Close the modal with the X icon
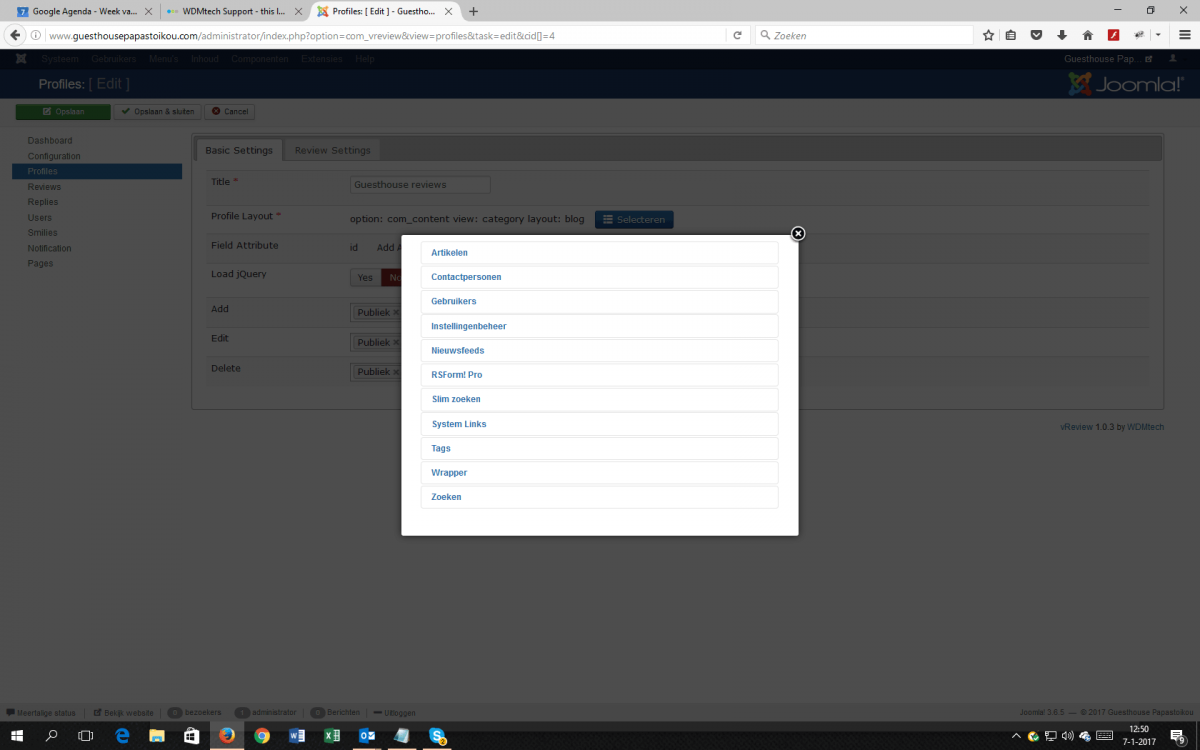The height and width of the screenshot is (750, 1200). pos(798,234)
